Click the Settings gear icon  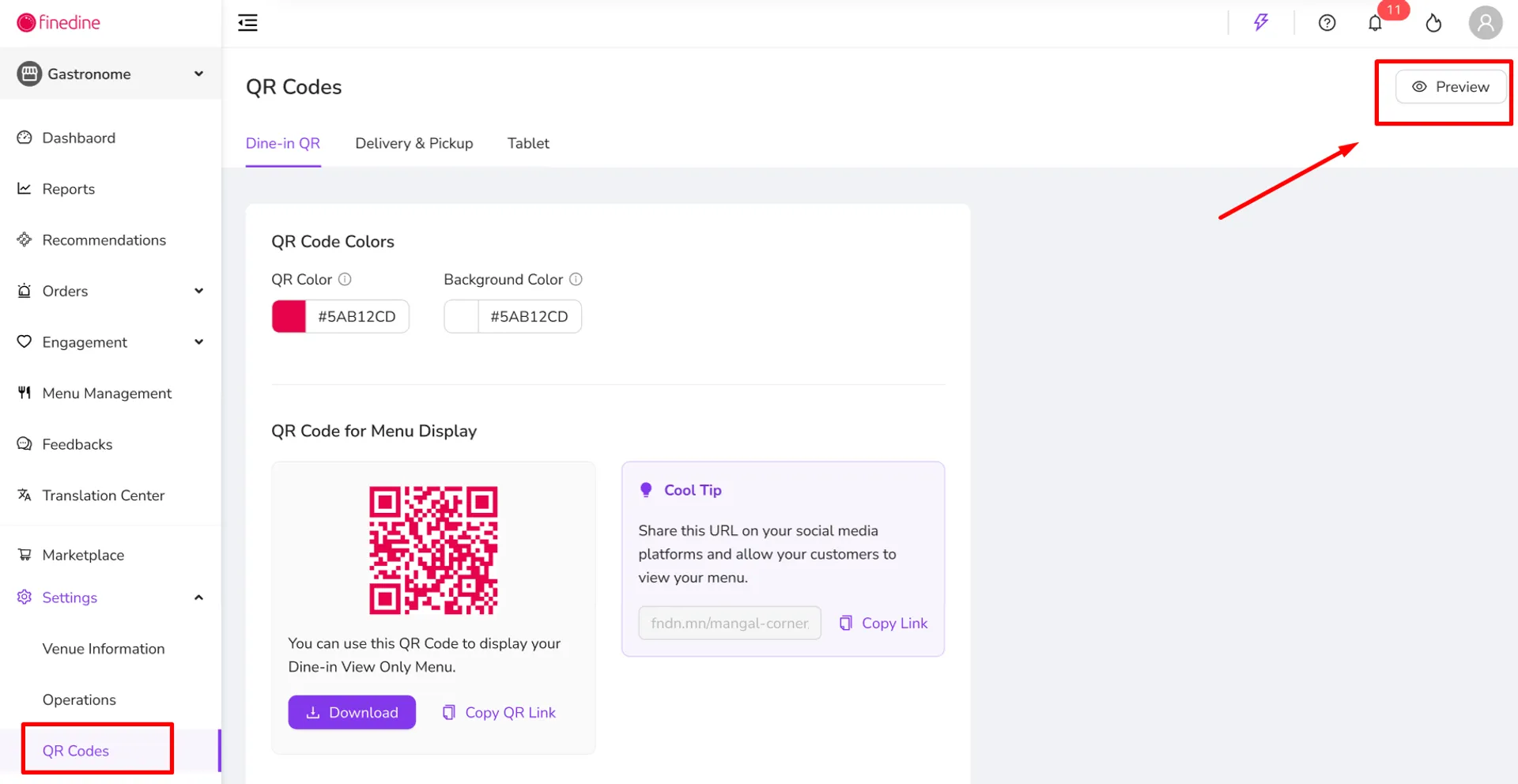25,597
